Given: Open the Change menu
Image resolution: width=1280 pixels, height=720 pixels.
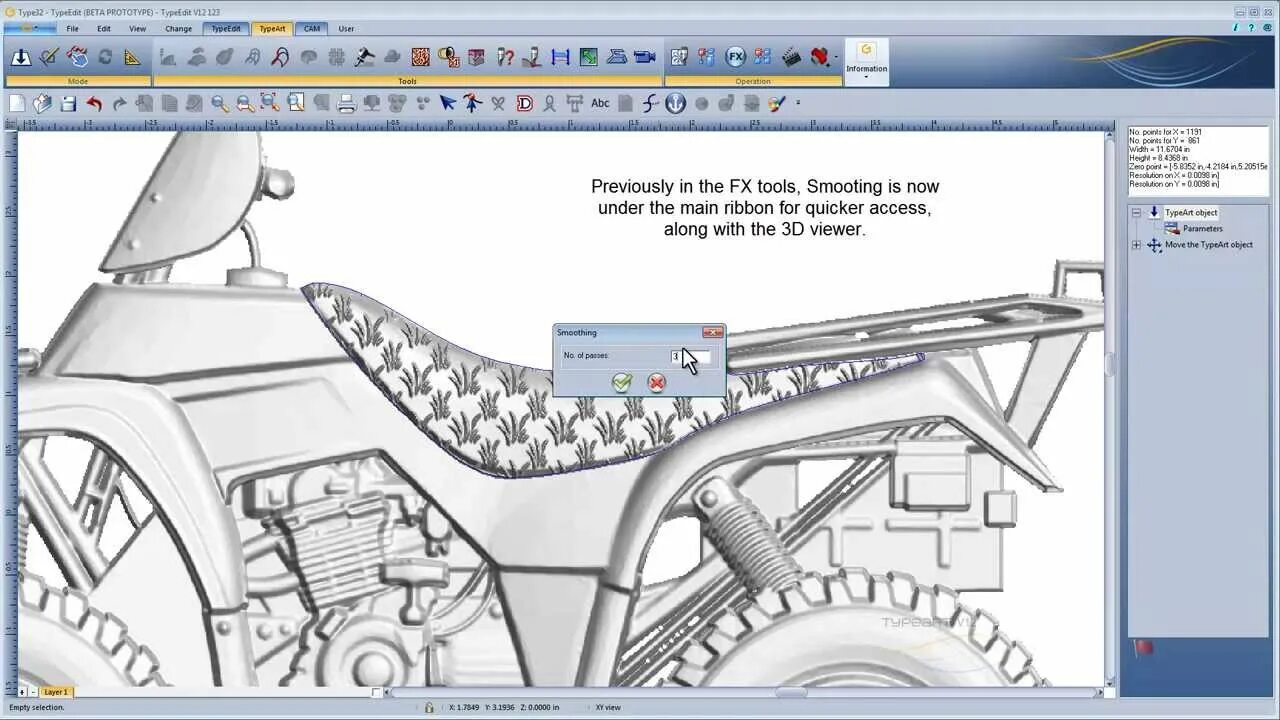Looking at the screenshot, I should tap(178, 28).
